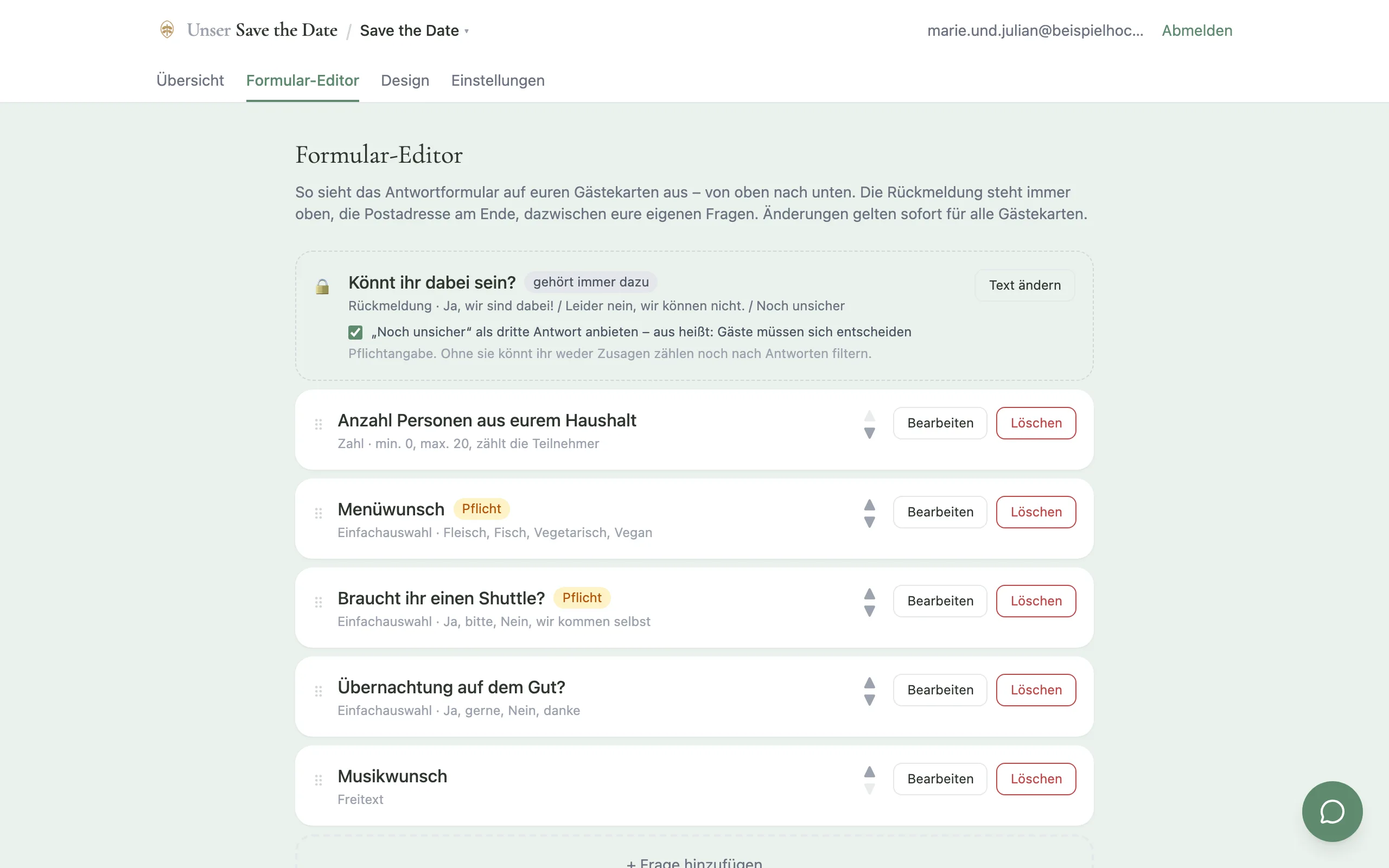Select the Formular-Editor tab
1389x868 pixels.
coord(302,80)
